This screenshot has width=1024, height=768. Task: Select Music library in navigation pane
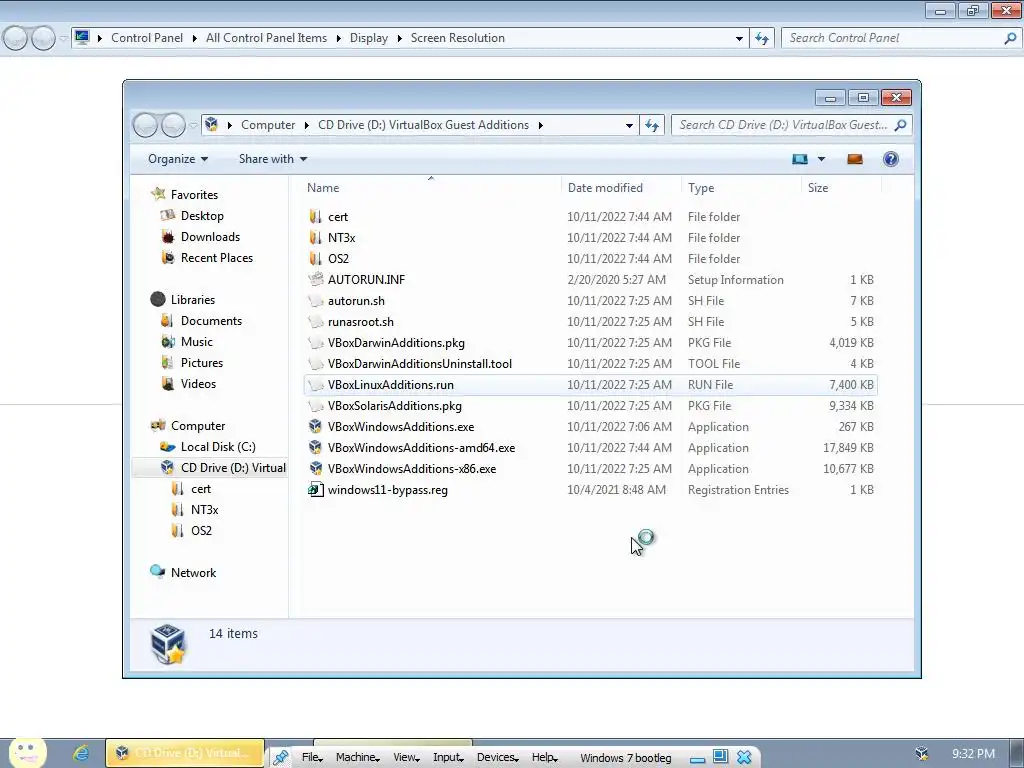tap(197, 341)
